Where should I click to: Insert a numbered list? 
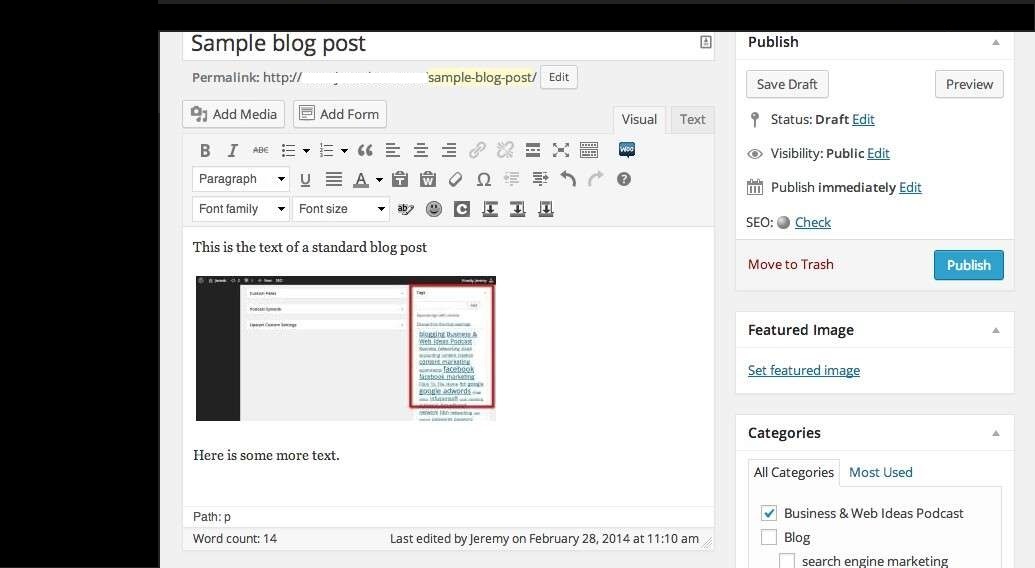point(326,150)
